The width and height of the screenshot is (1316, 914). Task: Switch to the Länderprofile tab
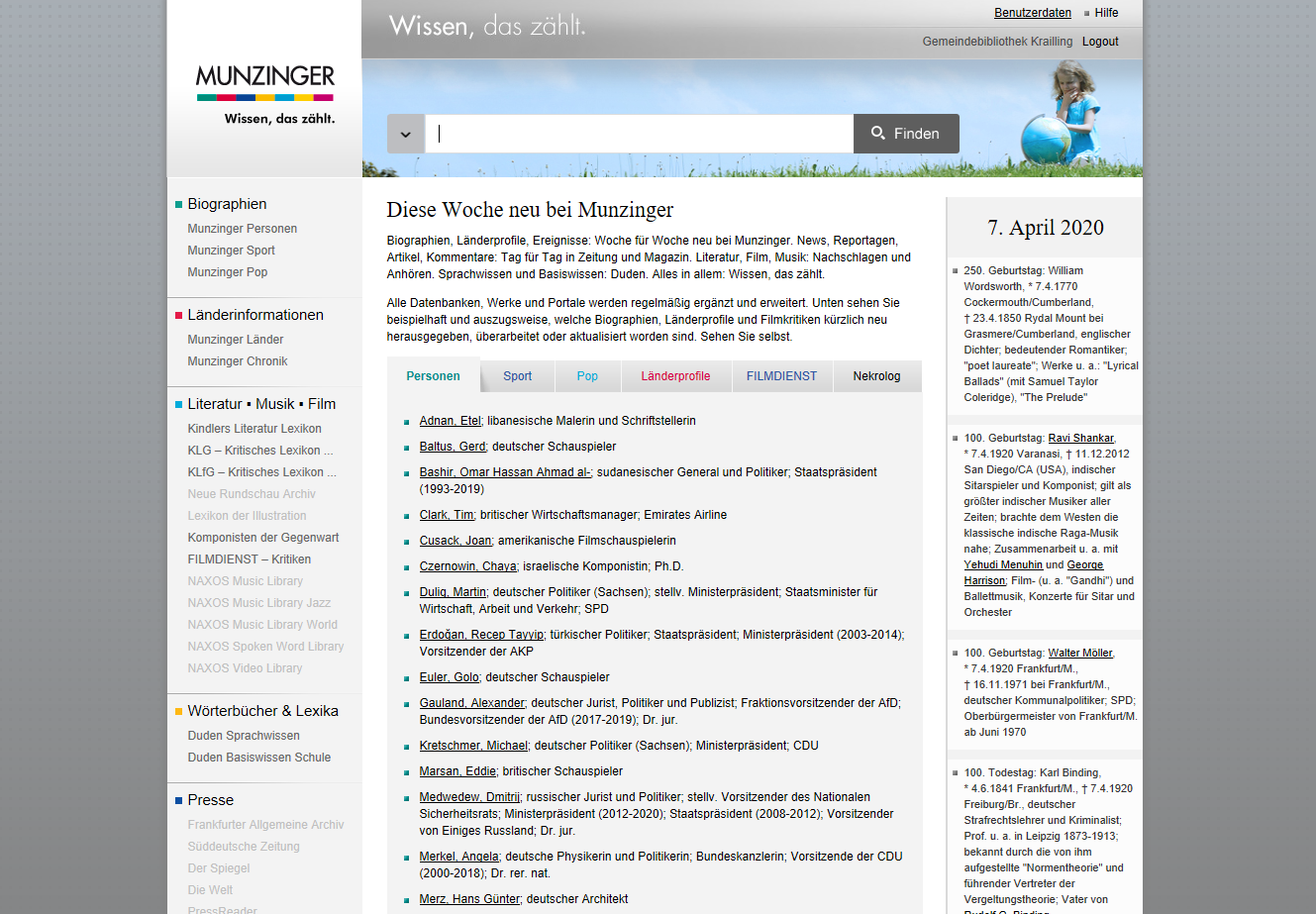675,376
